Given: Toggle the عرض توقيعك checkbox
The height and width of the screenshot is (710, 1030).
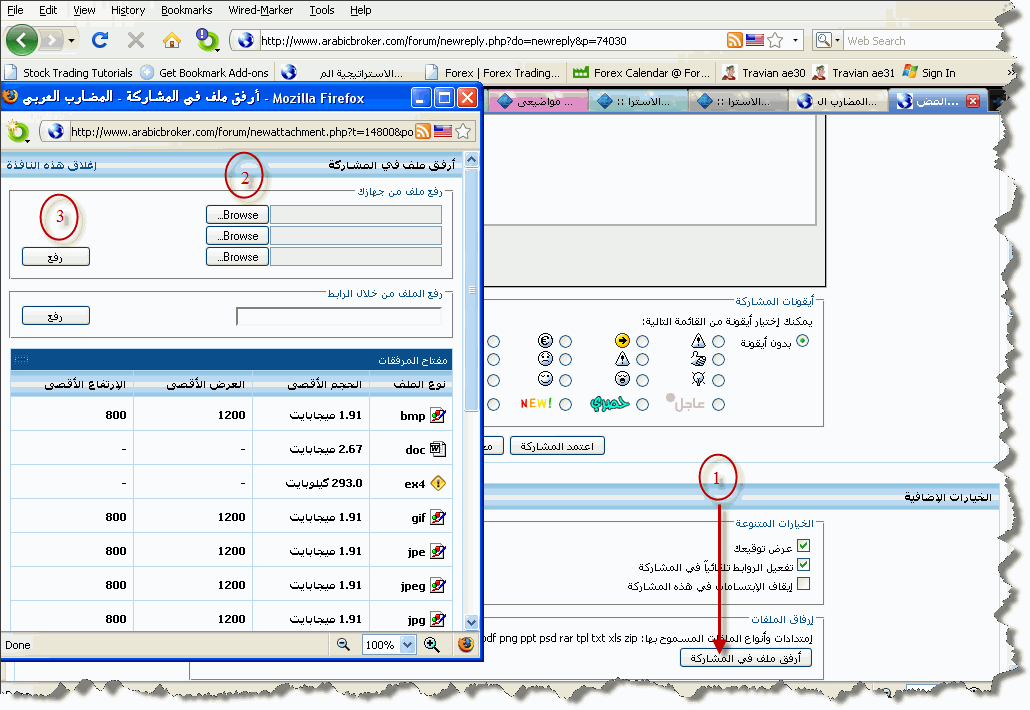Looking at the screenshot, I should 803,546.
